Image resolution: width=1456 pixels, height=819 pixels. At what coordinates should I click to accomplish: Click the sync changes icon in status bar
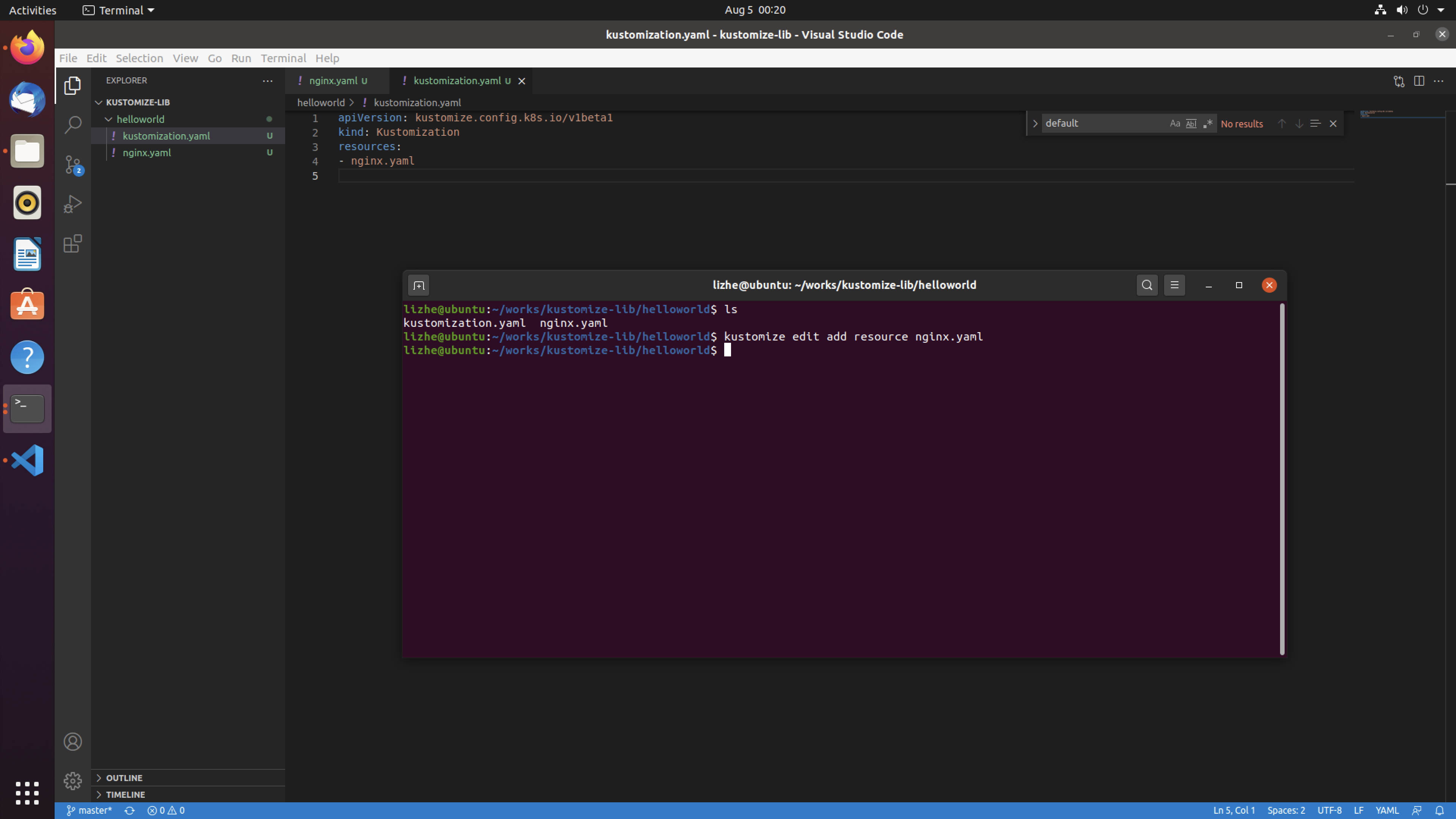129,811
